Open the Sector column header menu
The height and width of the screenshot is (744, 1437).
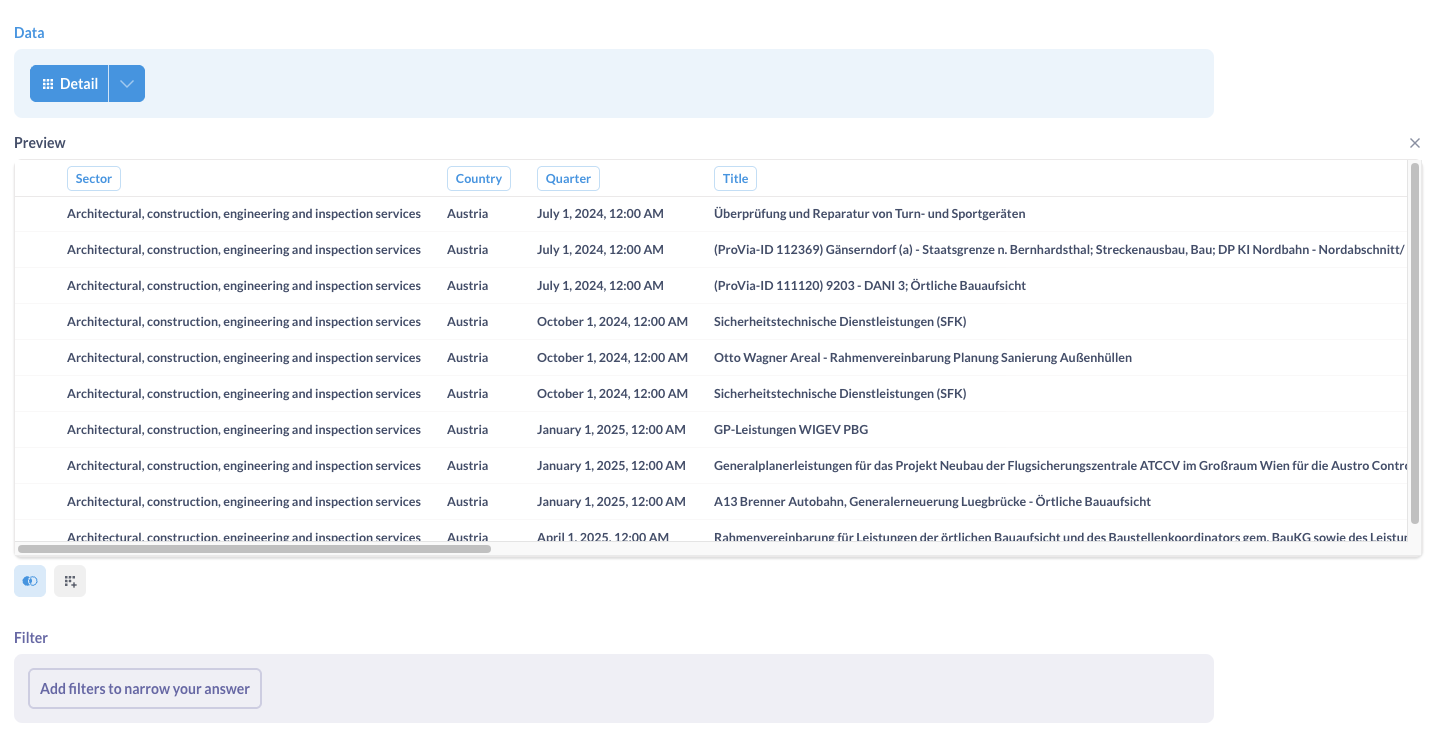(x=93, y=178)
